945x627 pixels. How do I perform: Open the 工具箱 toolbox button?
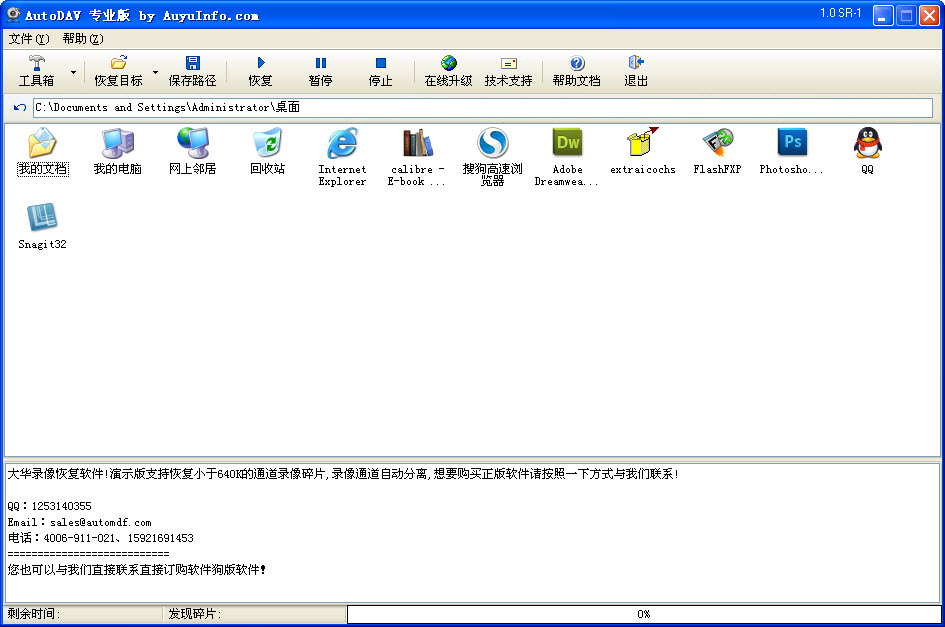(x=37, y=71)
